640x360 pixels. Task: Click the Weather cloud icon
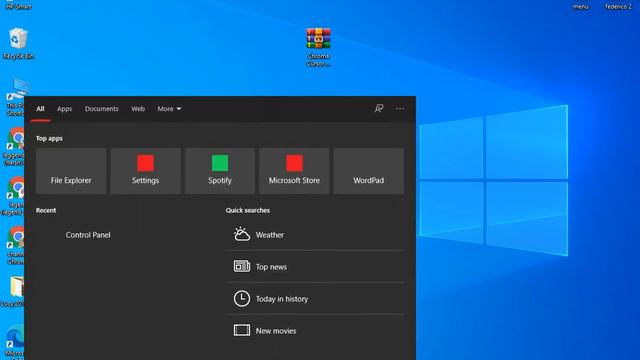(x=242, y=234)
